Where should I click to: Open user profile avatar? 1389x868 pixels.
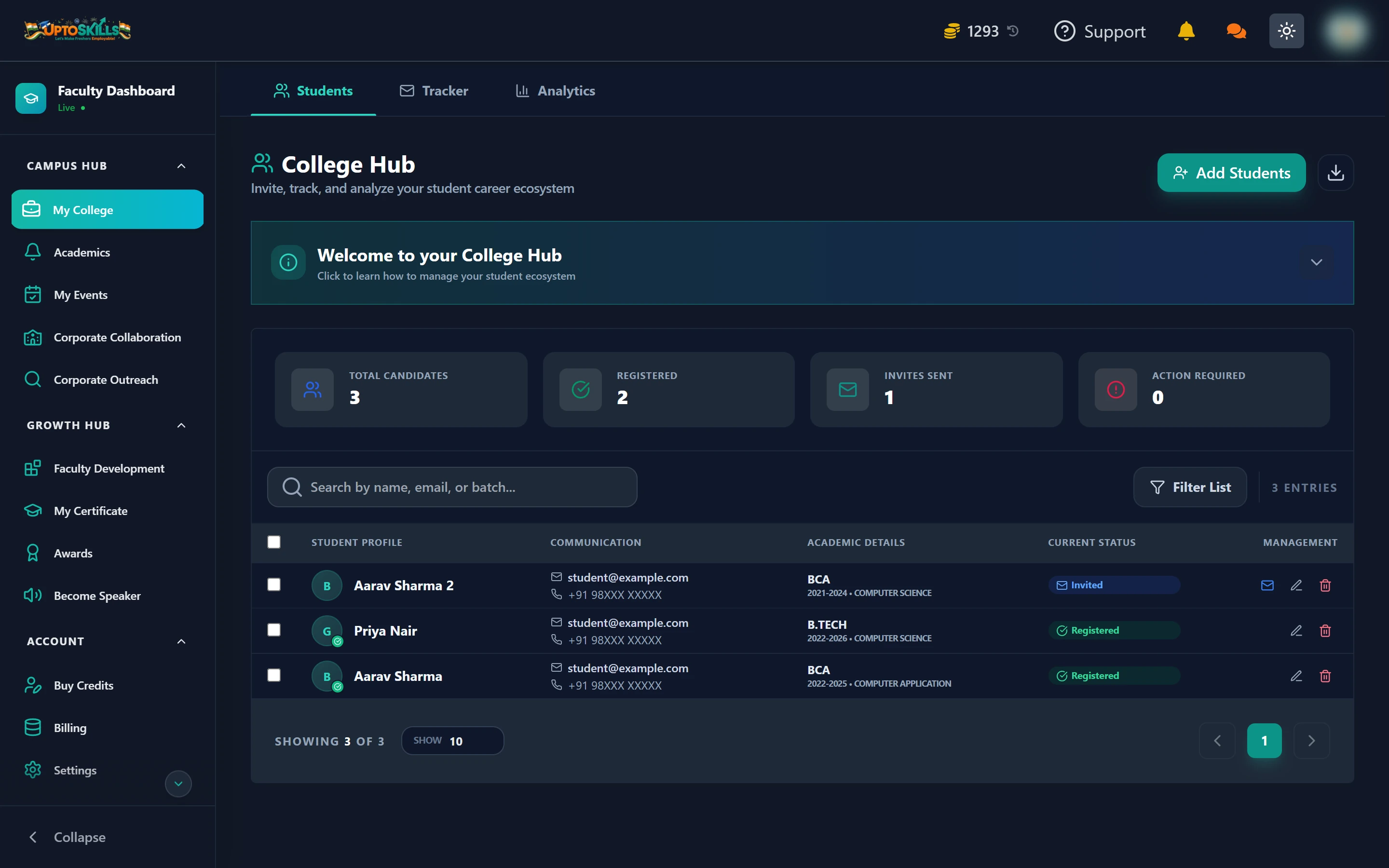(x=1346, y=31)
